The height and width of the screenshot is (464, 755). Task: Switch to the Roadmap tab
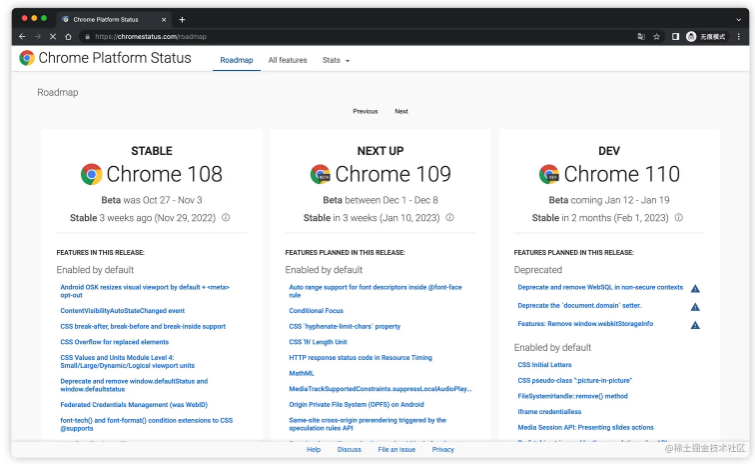(x=236, y=60)
